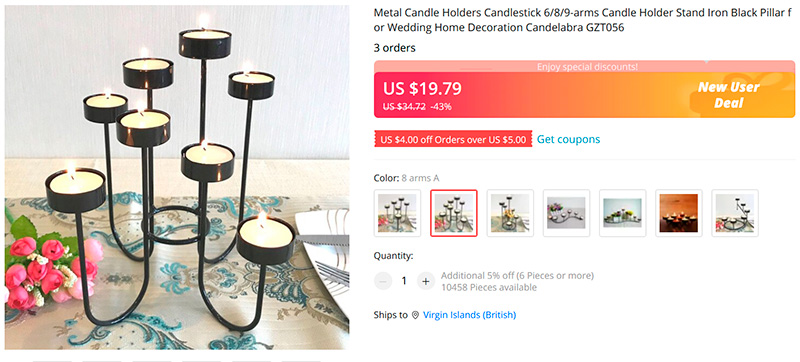
Task: Click the US $19.79 price
Action: [422, 89]
